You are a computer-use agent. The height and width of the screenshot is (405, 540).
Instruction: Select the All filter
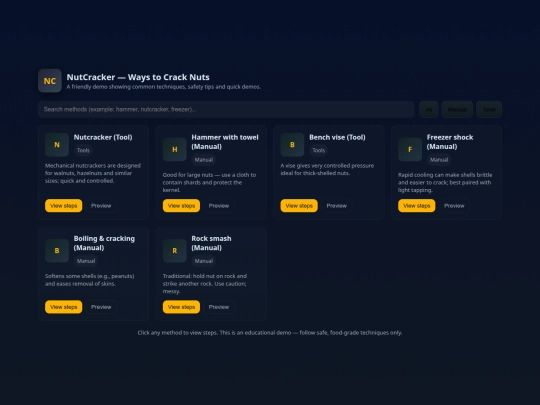pyautogui.click(x=429, y=110)
